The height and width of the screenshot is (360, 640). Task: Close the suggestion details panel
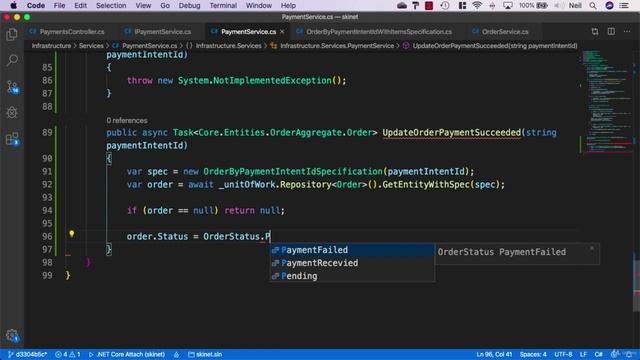592,248
